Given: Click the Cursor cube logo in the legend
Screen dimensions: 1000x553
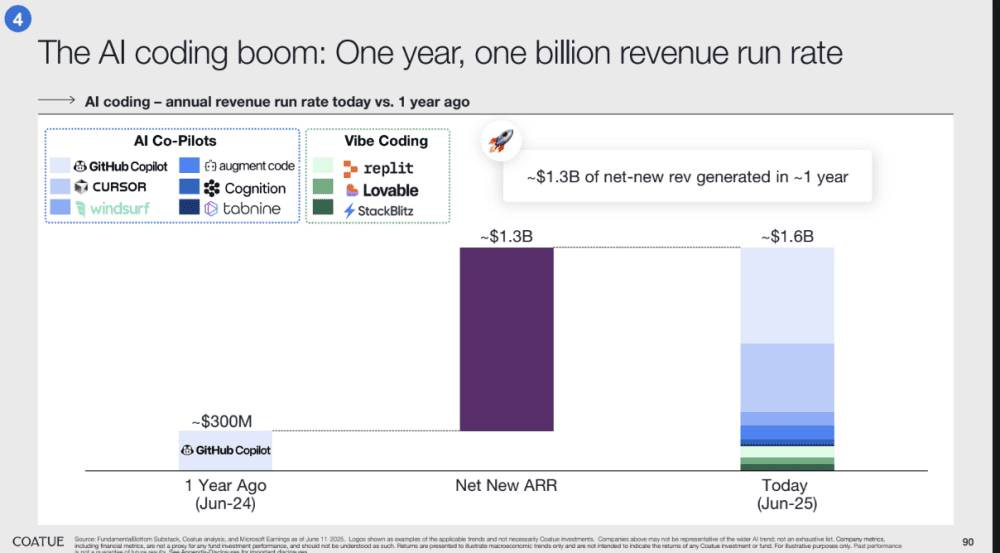Looking at the screenshot, I should [x=81, y=187].
